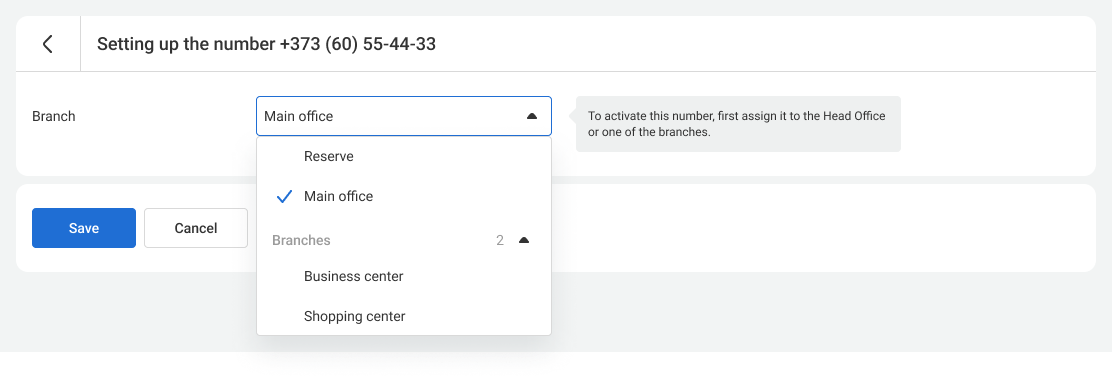Screen dimensions: 1112x381
Task: Click the activation hint tooltip text
Action: pyautogui.click(x=737, y=123)
